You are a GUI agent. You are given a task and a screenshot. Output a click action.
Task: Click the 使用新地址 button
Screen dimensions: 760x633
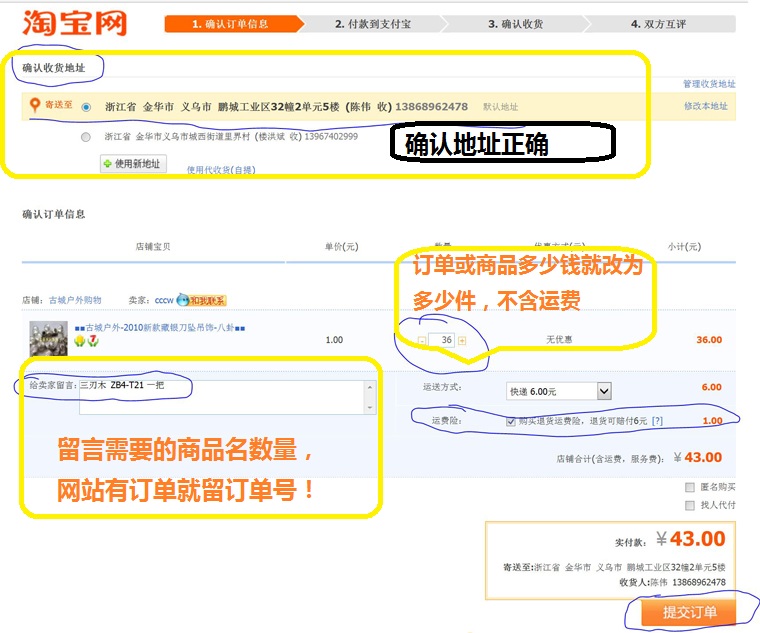point(133,164)
